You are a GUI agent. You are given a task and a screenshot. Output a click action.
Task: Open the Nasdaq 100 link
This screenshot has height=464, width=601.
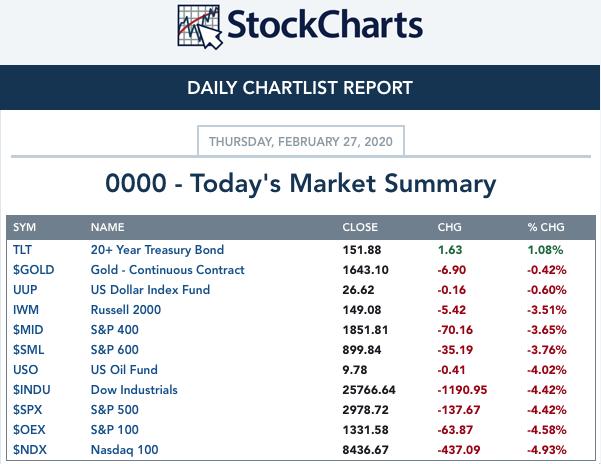point(125,450)
